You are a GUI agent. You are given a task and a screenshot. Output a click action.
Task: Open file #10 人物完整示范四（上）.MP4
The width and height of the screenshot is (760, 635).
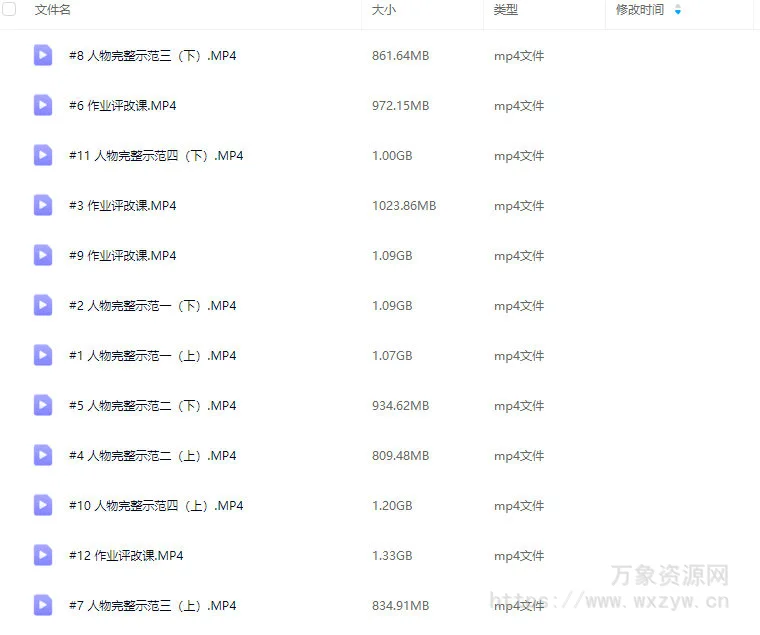pyautogui.click(x=156, y=505)
